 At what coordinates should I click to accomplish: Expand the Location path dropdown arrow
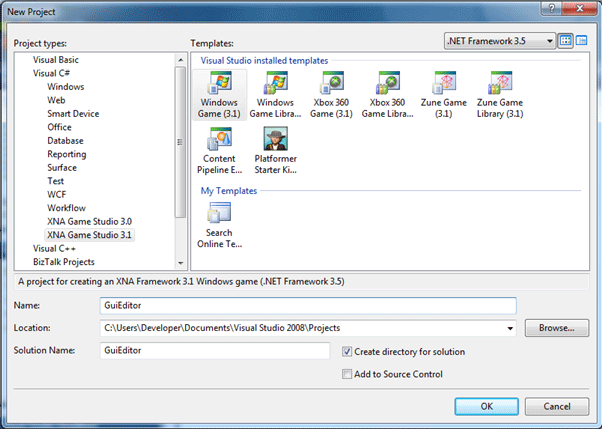click(x=510, y=328)
